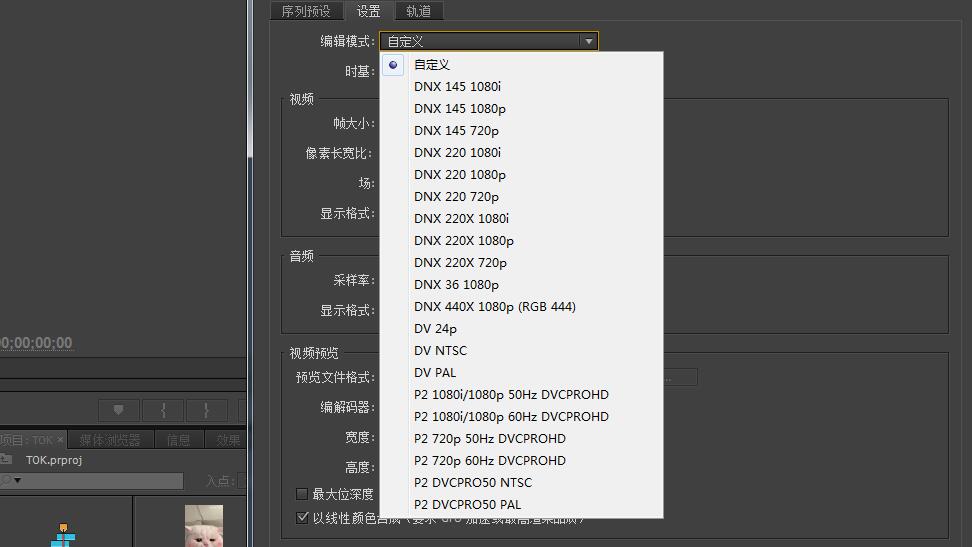This screenshot has width=972, height=547.
Task: Switch to the 轨道 tab
Action: click(418, 11)
